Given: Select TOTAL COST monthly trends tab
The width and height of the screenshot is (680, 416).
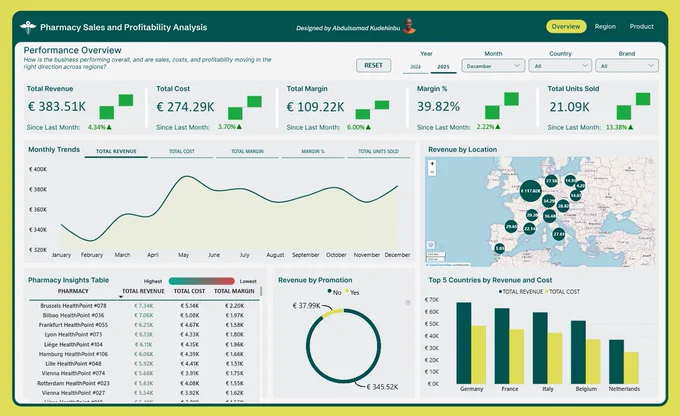Looking at the screenshot, I should coord(182,151).
